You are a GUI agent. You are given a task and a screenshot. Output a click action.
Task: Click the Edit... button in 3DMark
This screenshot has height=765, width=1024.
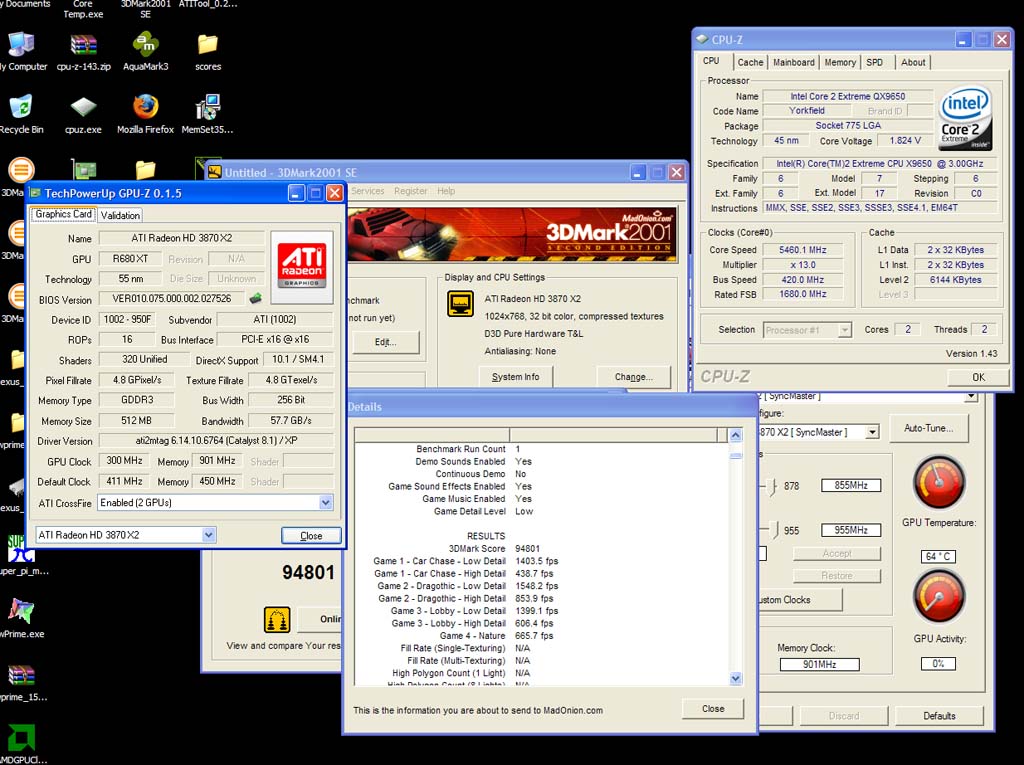(x=385, y=342)
